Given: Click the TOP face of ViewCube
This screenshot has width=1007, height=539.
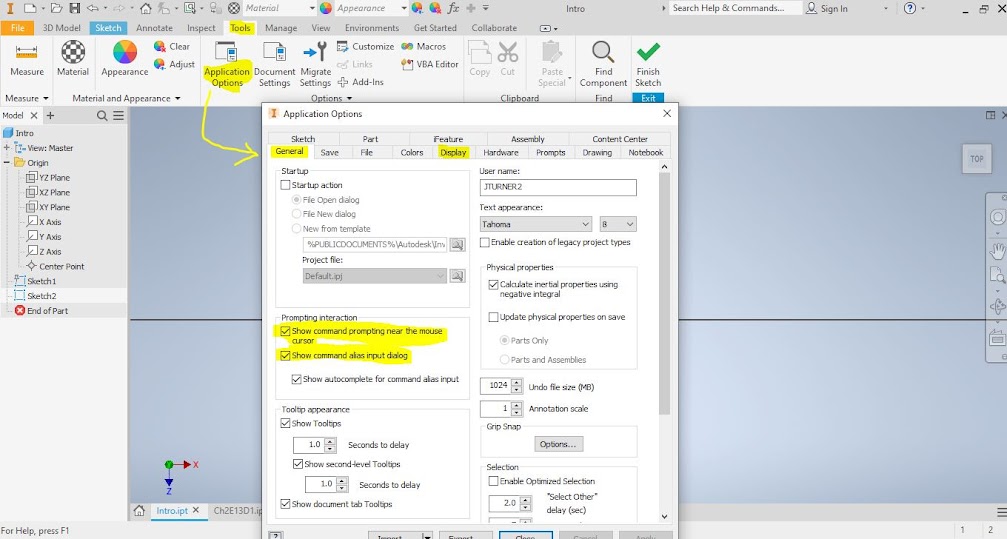Looking at the screenshot, I should pyautogui.click(x=976, y=159).
